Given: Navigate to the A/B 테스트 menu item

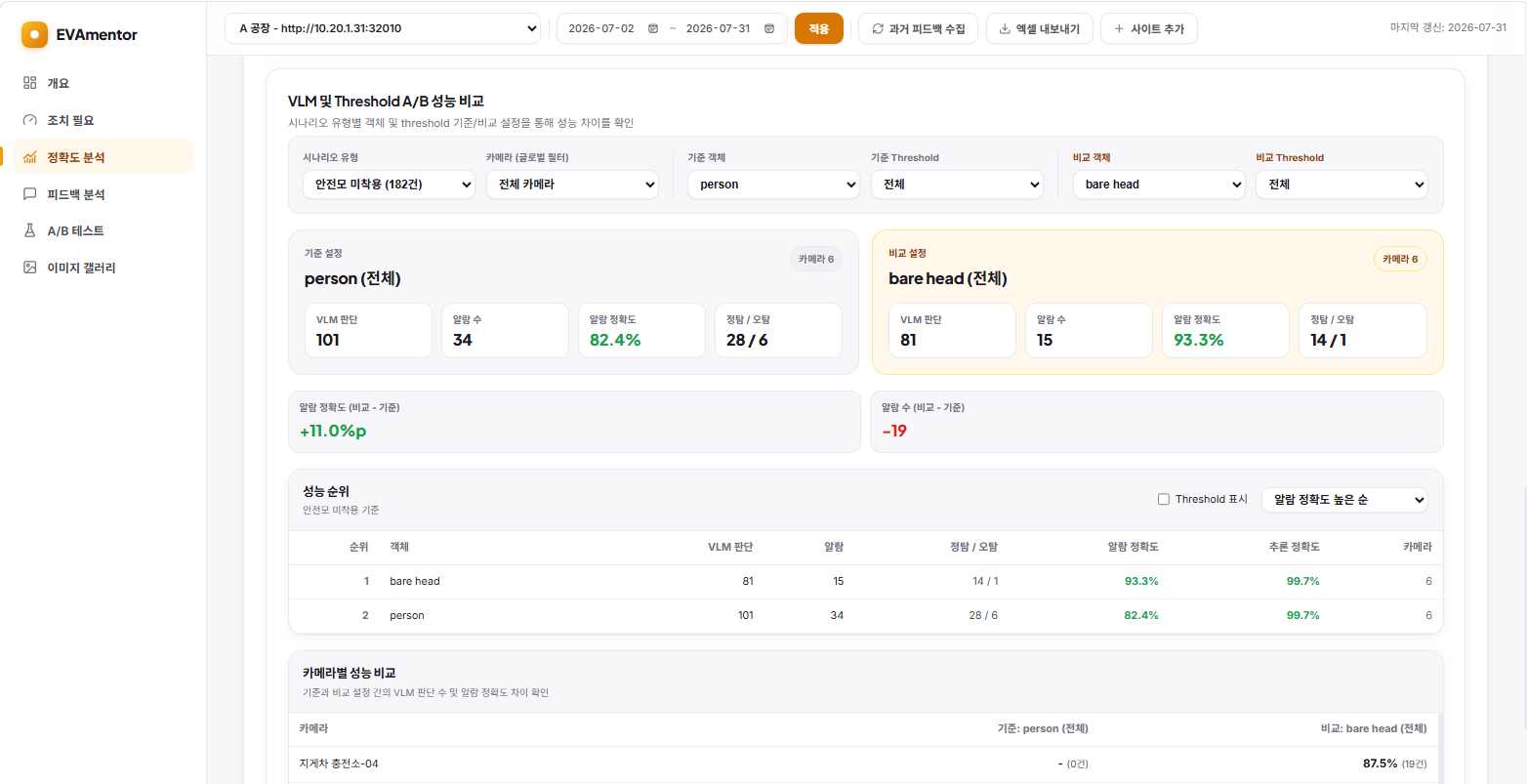Looking at the screenshot, I should (103, 230).
